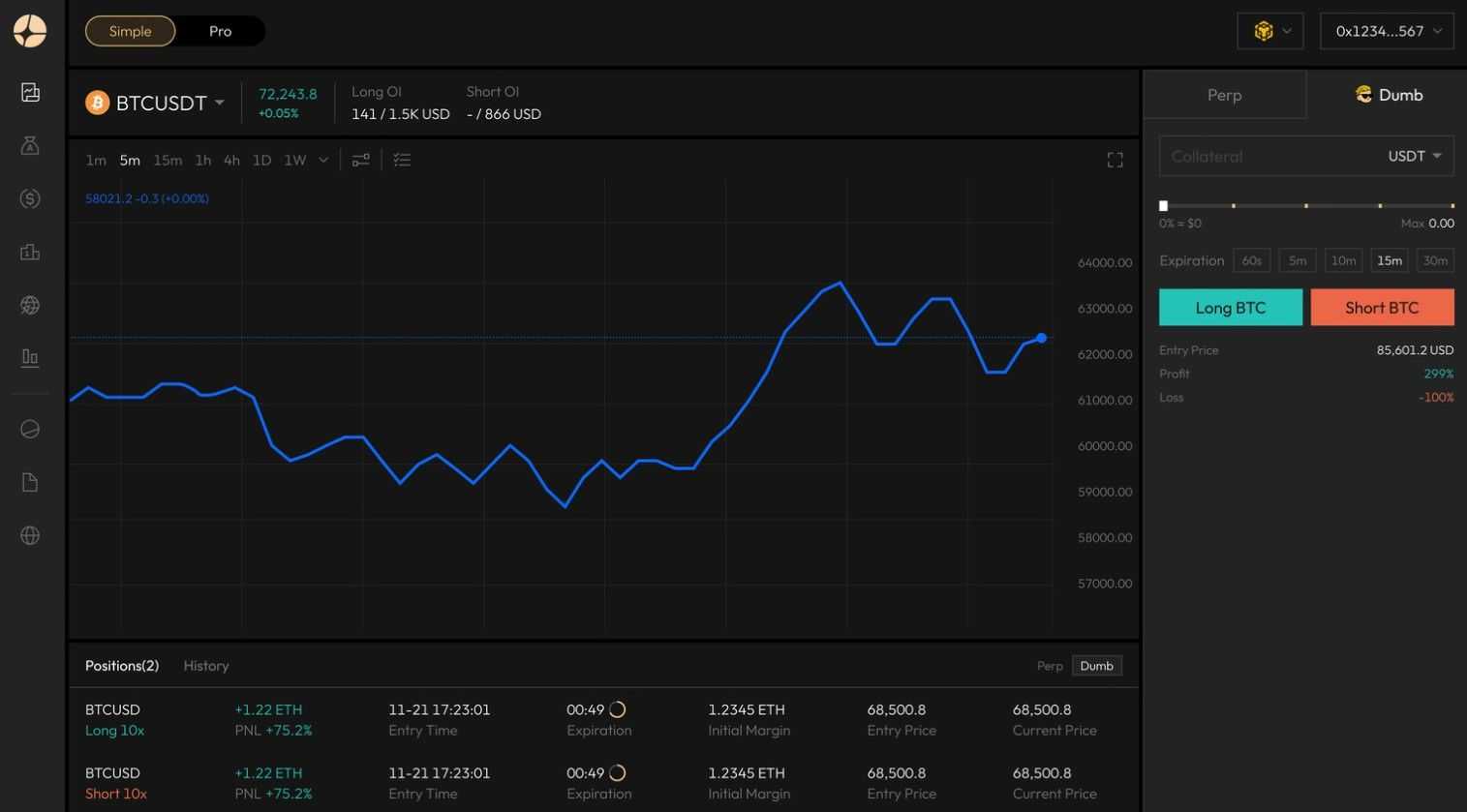The image size is (1467, 812).
Task: Click the 299% profit value
Action: pyautogui.click(x=1439, y=374)
